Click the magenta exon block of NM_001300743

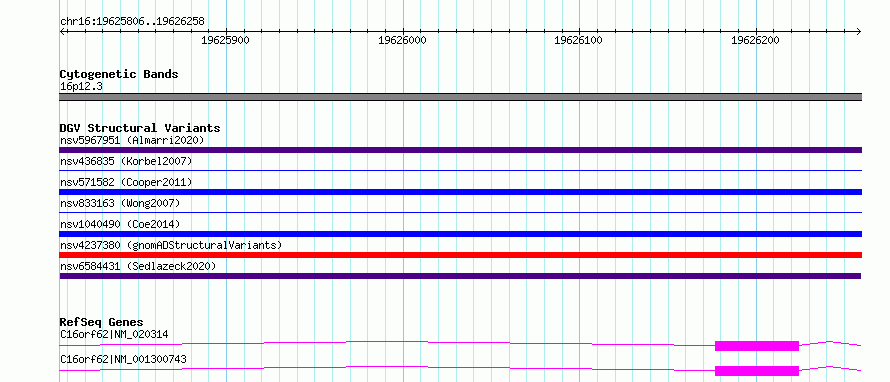(x=757, y=371)
